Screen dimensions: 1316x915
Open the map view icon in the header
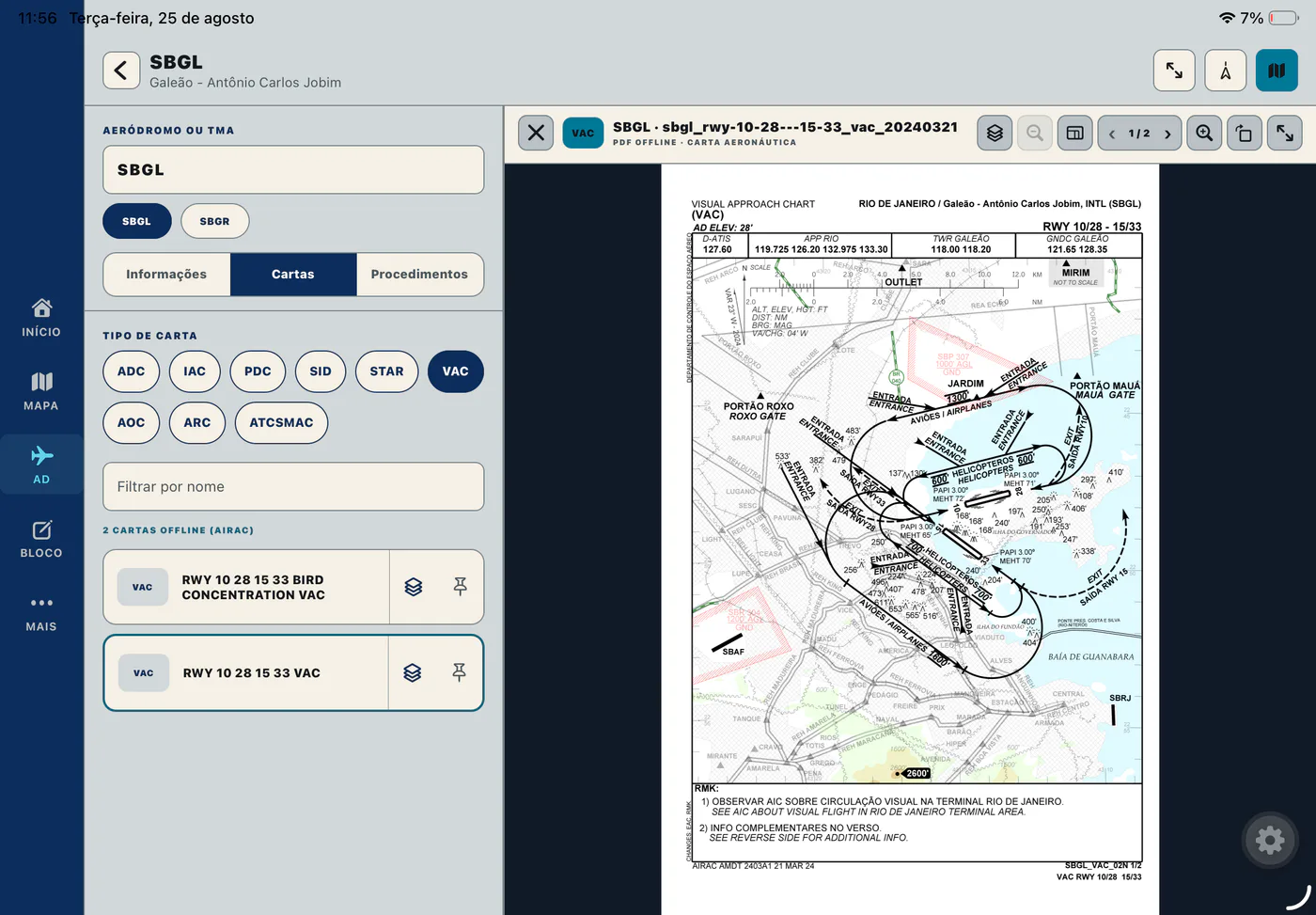(x=1277, y=71)
